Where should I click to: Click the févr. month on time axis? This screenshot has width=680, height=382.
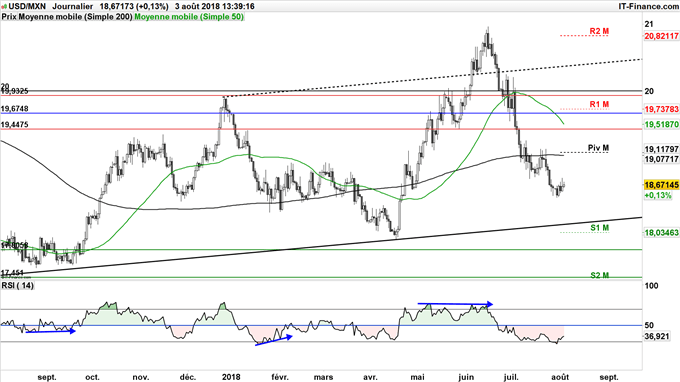280,377
